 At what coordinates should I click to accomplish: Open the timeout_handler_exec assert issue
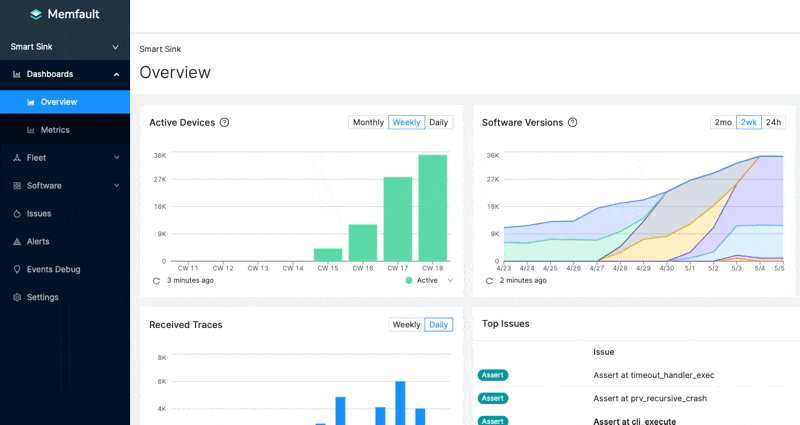tap(653, 376)
